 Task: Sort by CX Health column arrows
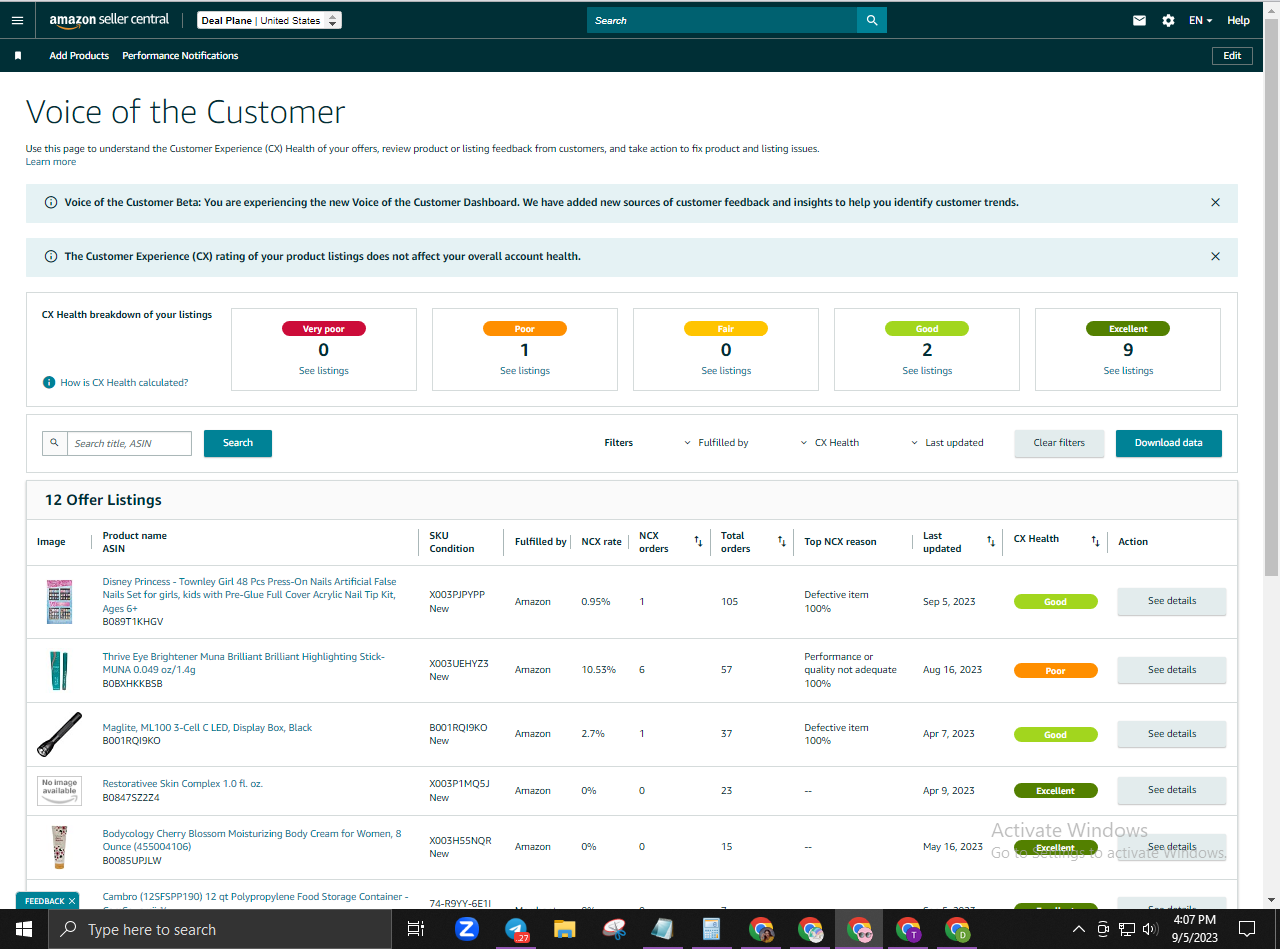1095,542
